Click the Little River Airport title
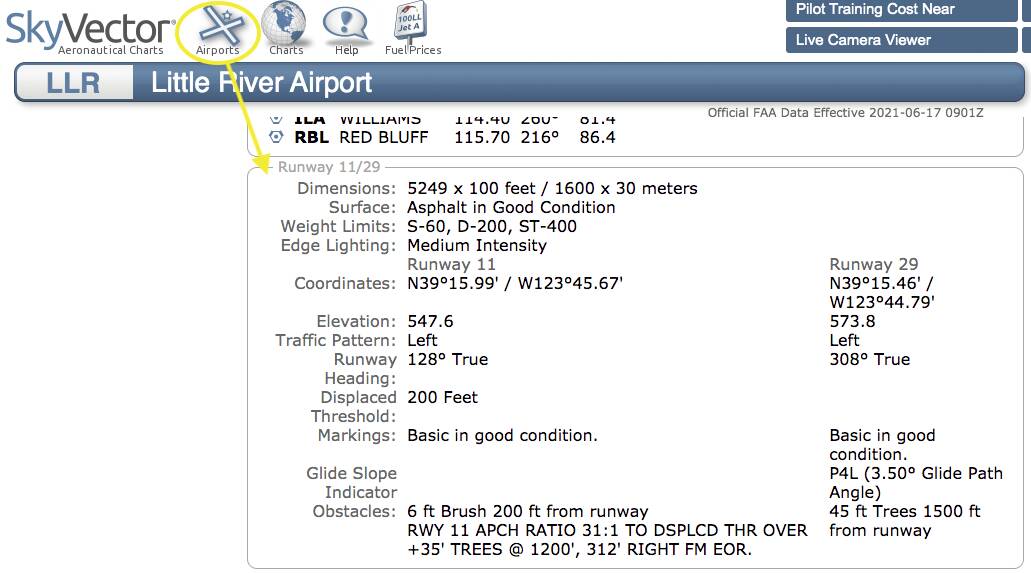1031x573 pixels. point(262,83)
